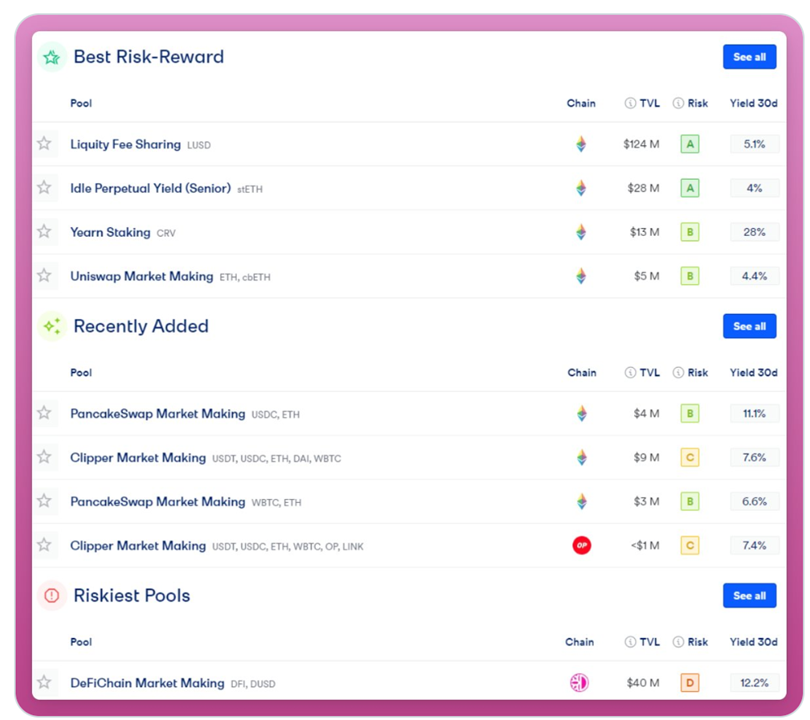This screenshot has width=810, height=720.
Task: Click Ethereum icon in PancakeSwap WBTC, ETH row
Action: [582, 501]
